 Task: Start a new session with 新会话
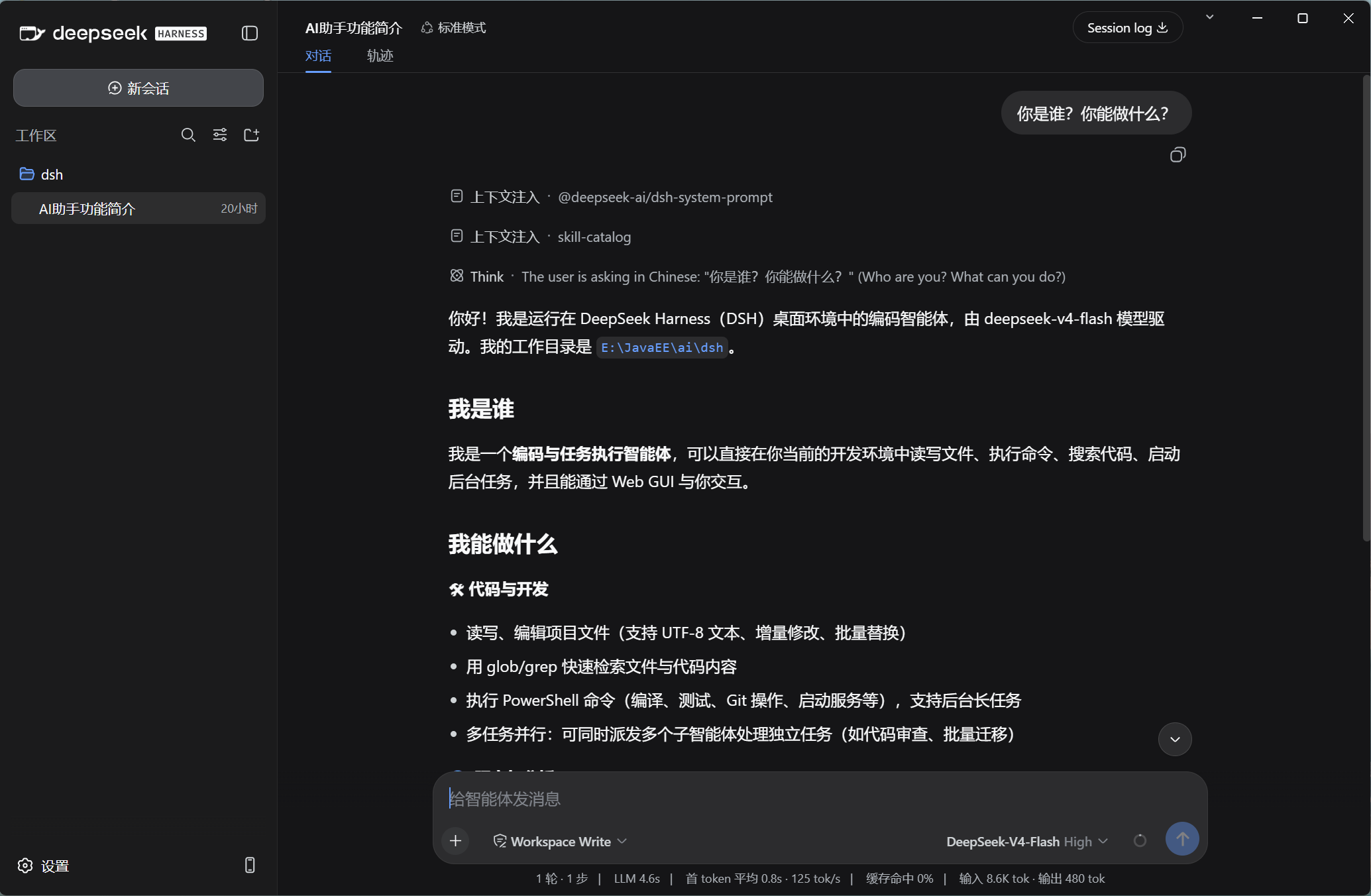tap(138, 88)
